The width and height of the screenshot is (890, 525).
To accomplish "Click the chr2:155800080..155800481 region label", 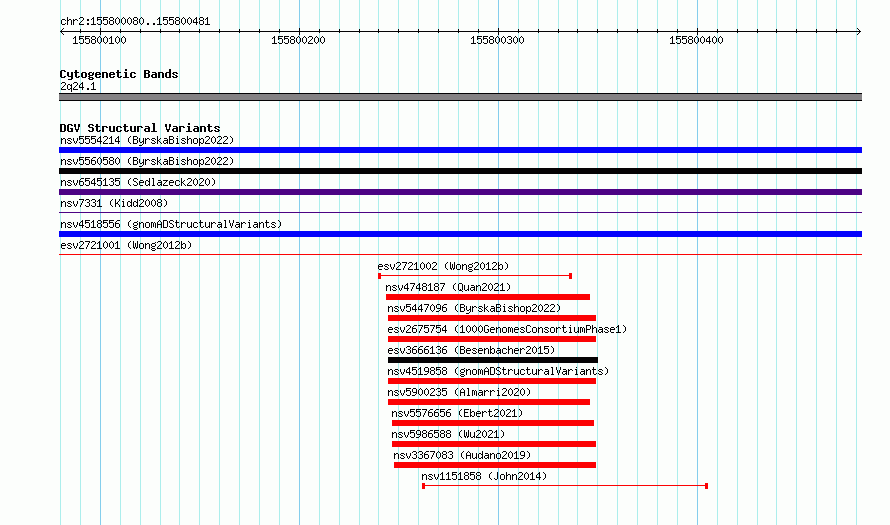I will (135, 21).
